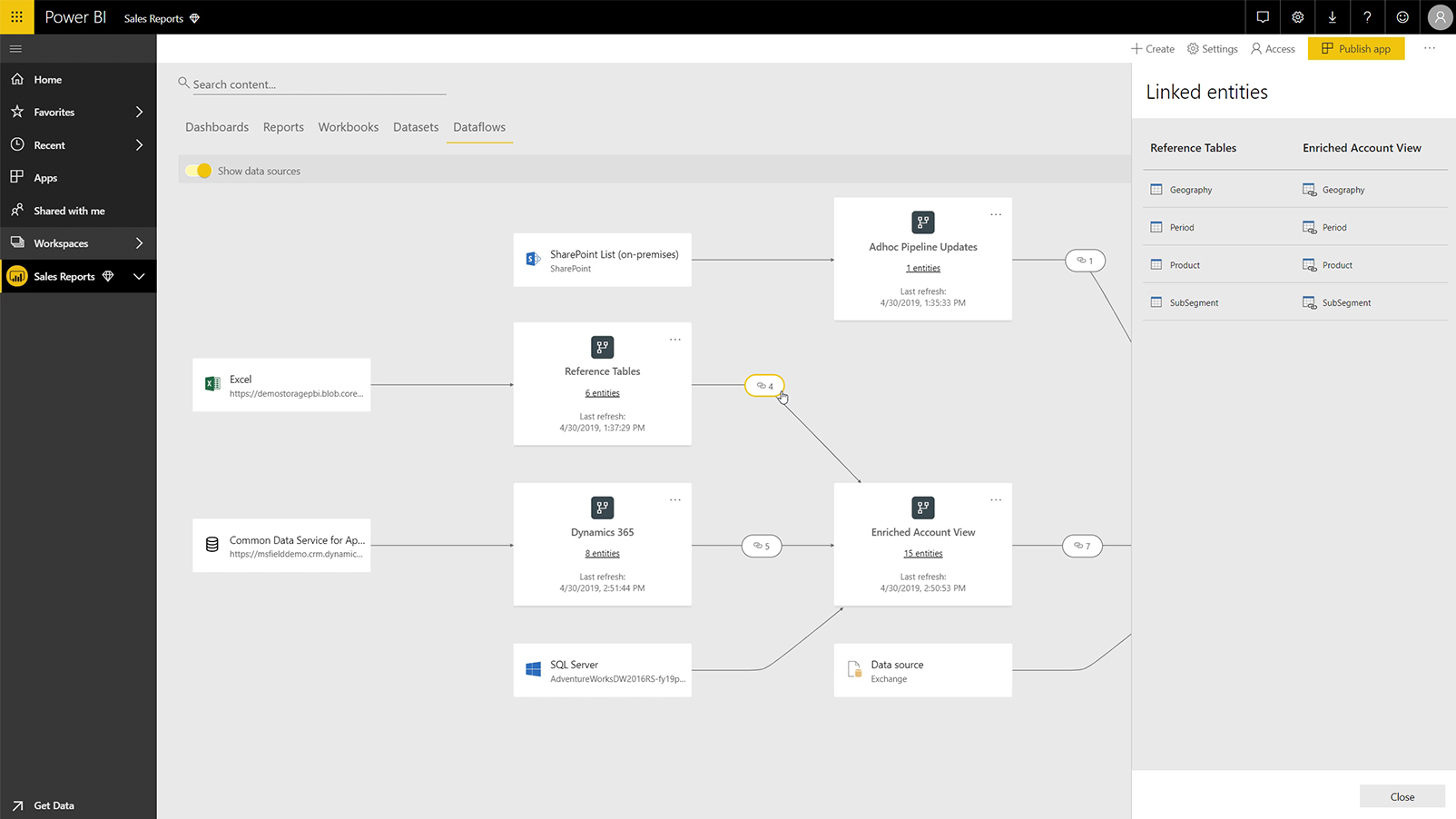Click the Reference Tables dataflow icon
The width and height of the screenshot is (1456, 819).
coord(603,347)
